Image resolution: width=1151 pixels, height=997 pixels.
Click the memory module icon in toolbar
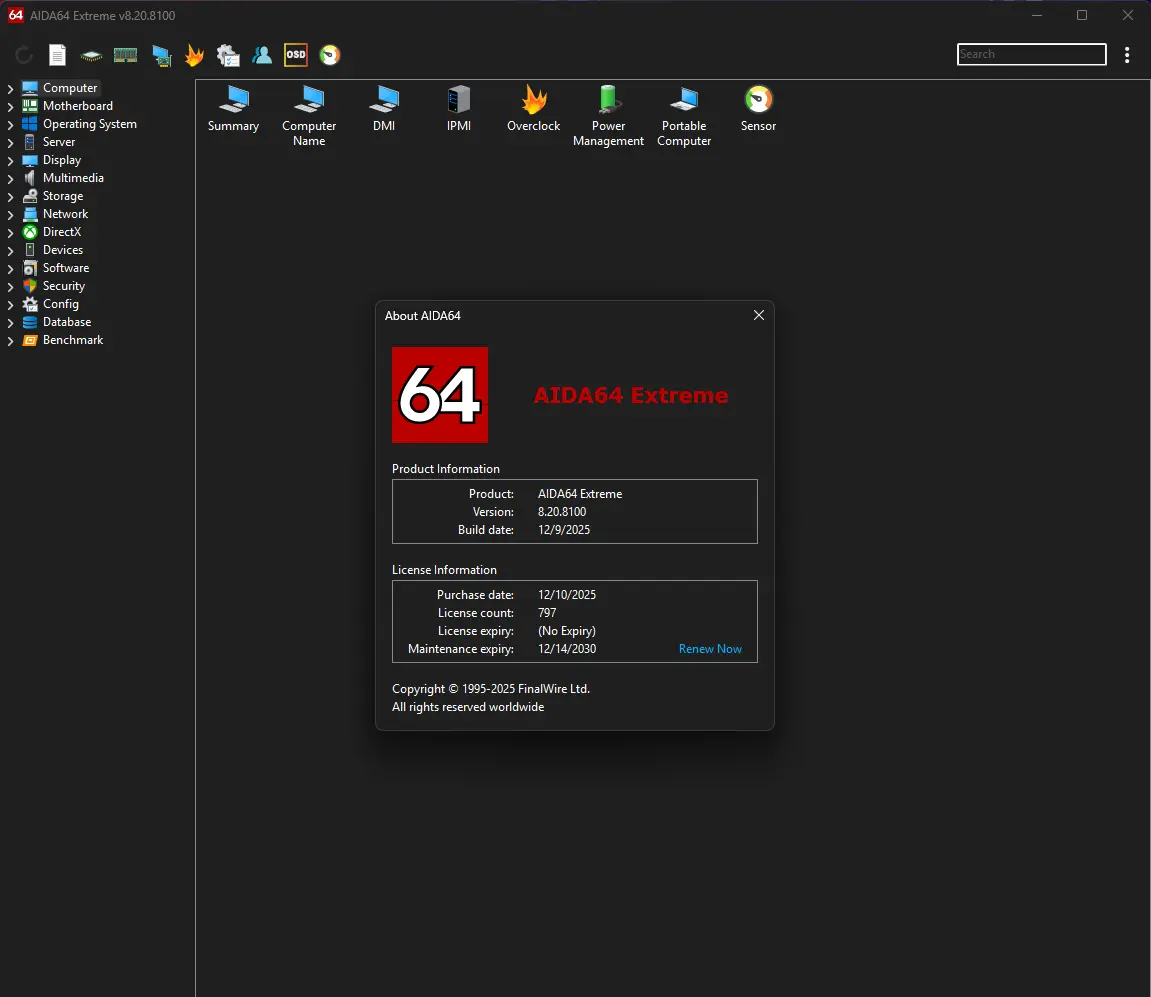[x=126, y=55]
